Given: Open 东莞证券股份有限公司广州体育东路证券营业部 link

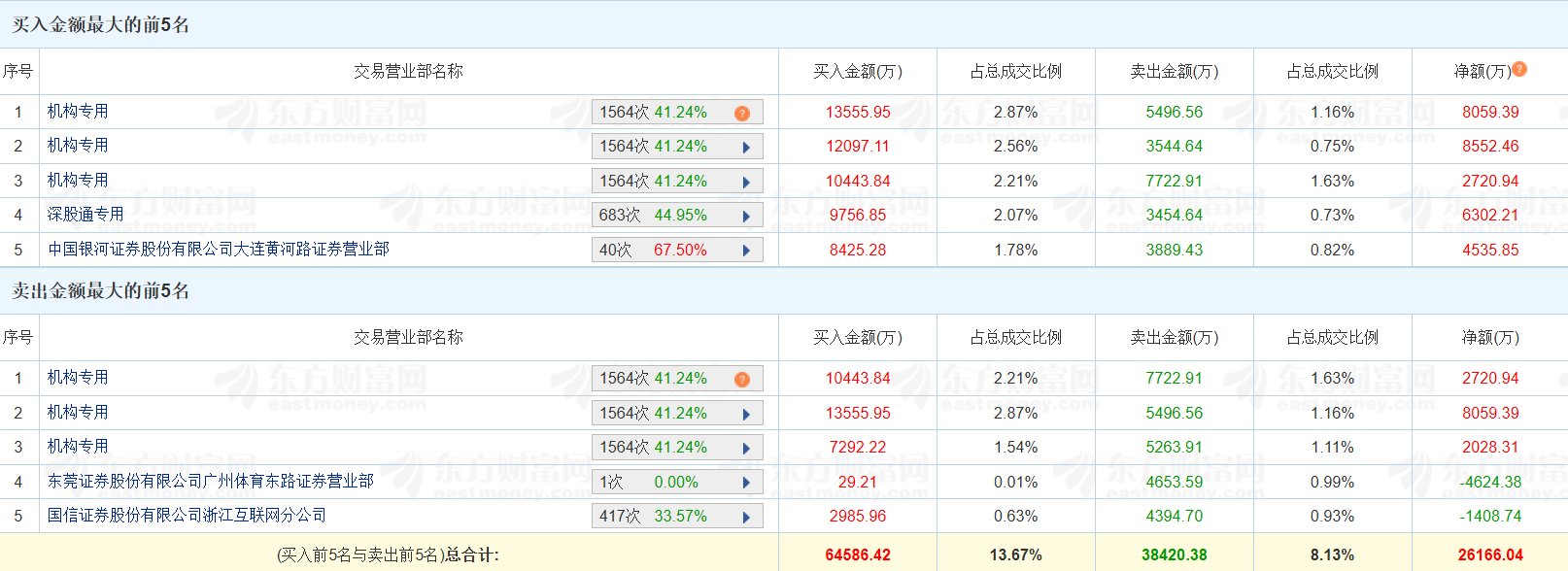Looking at the screenshot, I should pos(211,481).
